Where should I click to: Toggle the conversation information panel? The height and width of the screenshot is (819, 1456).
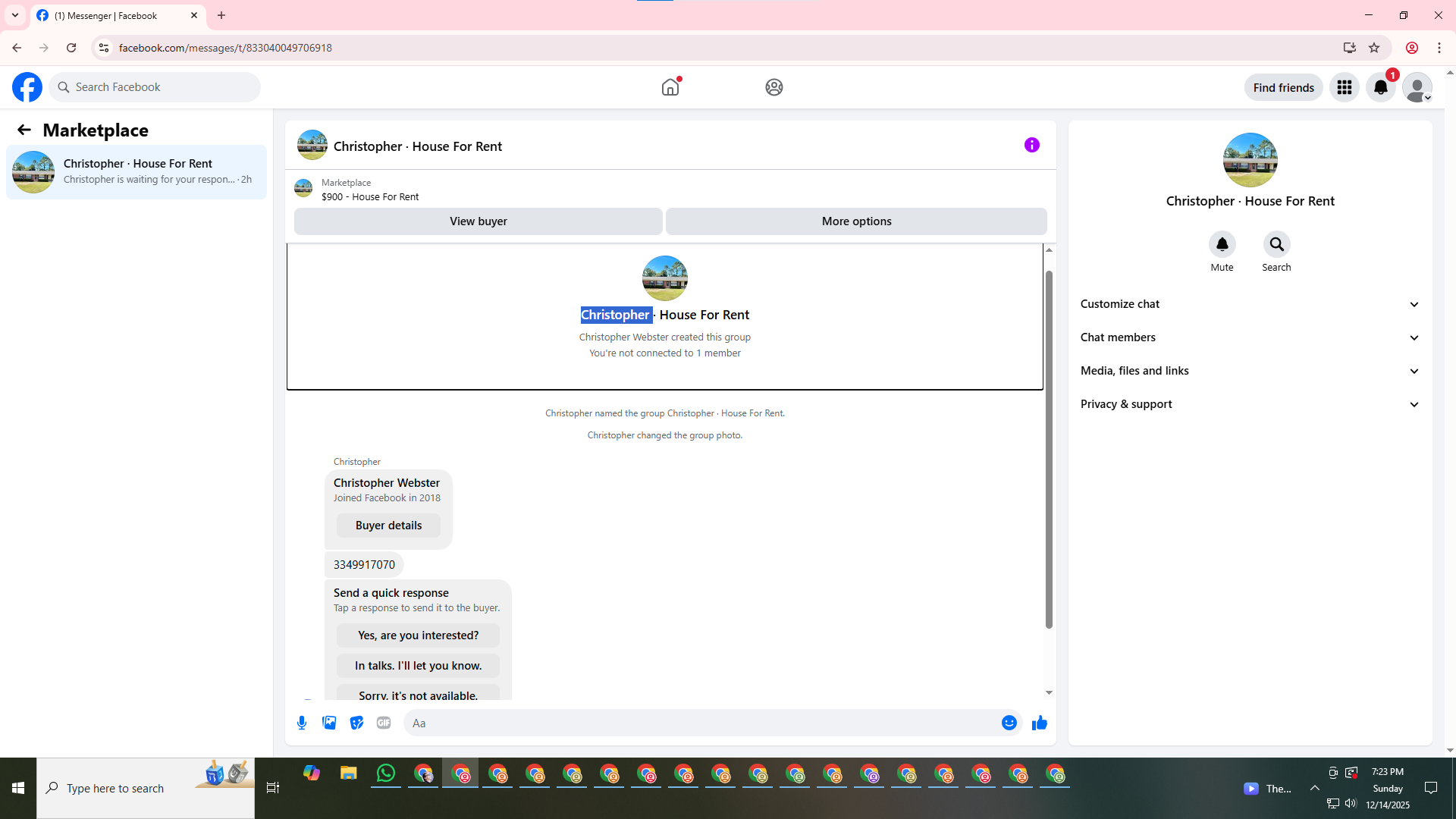[1031, 145]
